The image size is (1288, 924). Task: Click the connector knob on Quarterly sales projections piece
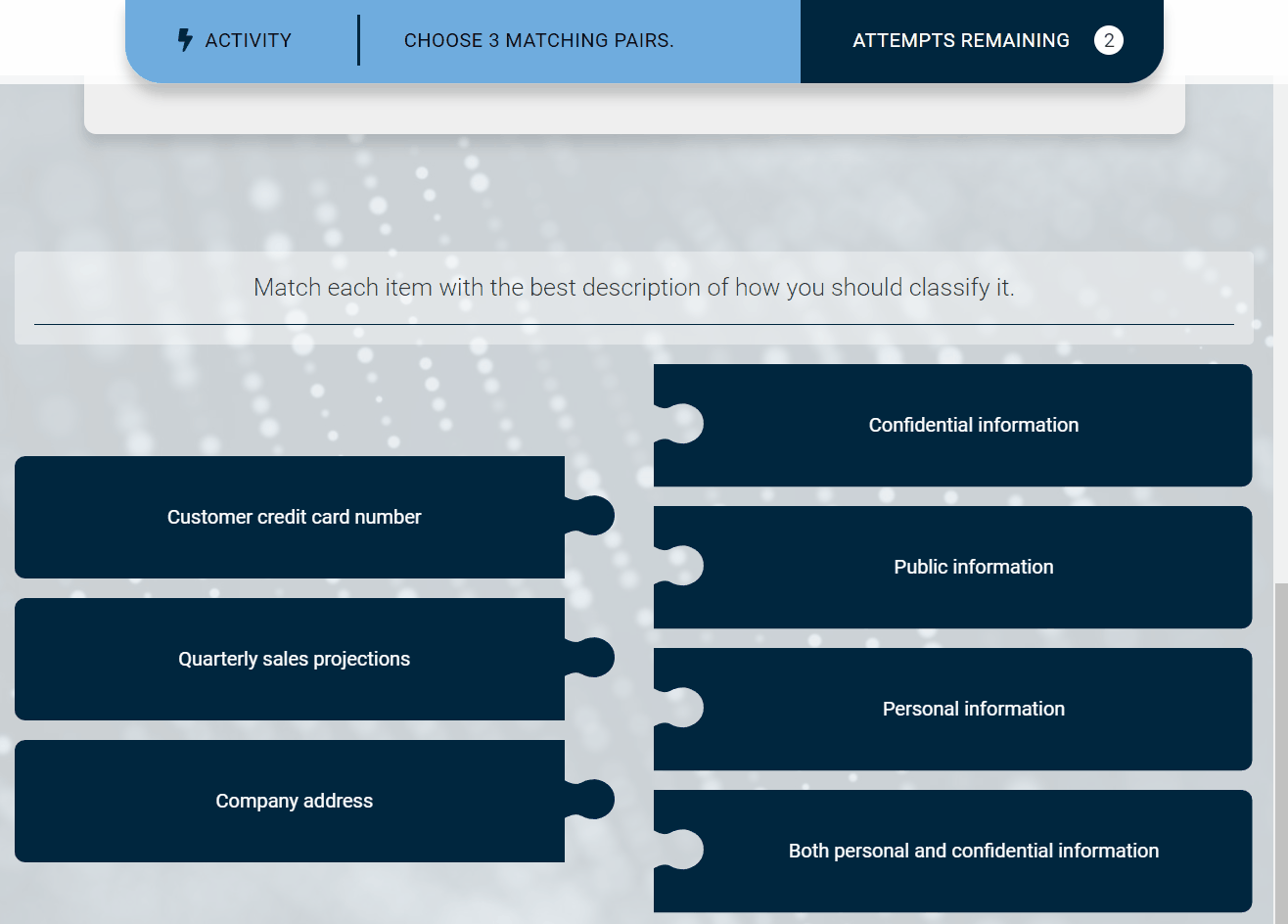click(593, 658)
